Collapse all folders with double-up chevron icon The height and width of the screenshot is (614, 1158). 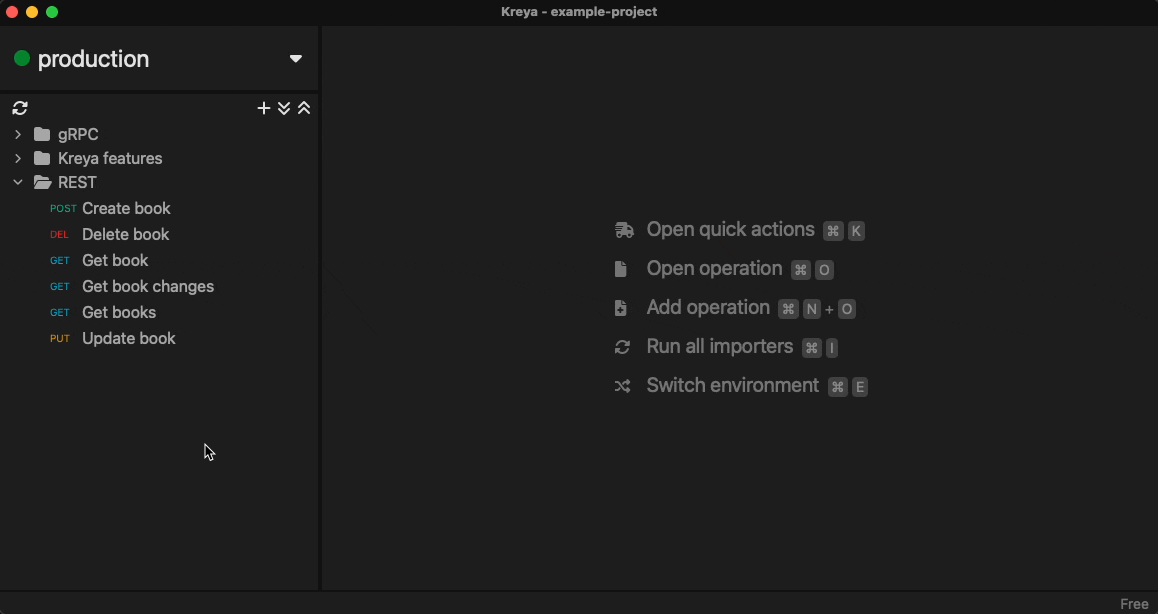coord(304,108)
